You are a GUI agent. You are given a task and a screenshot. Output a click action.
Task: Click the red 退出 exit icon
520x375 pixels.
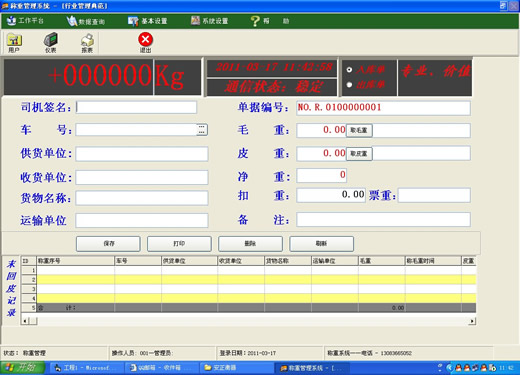point(145,43)
